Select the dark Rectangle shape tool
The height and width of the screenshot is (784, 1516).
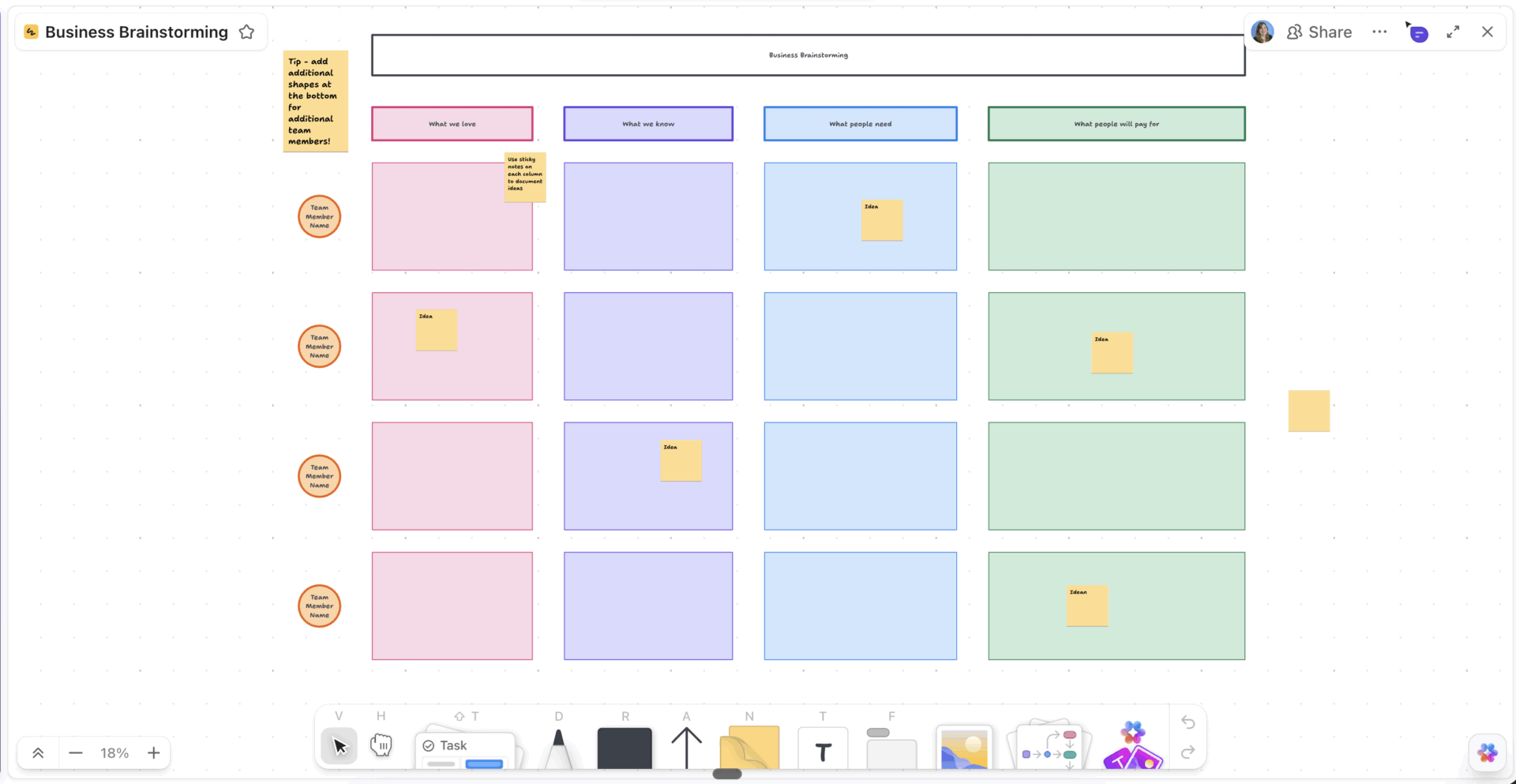(x=625, y=748)
